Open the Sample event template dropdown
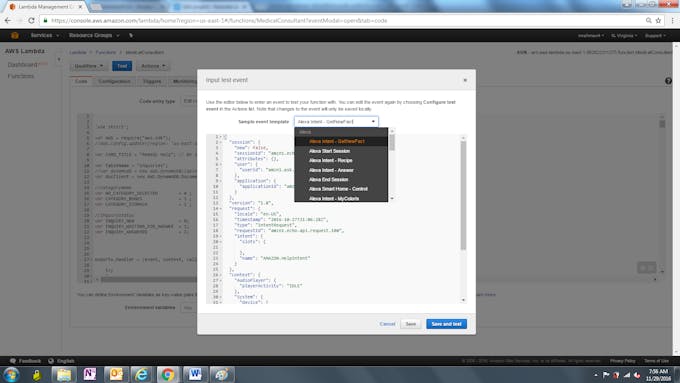Screen dimensions: 680x383 336,121
